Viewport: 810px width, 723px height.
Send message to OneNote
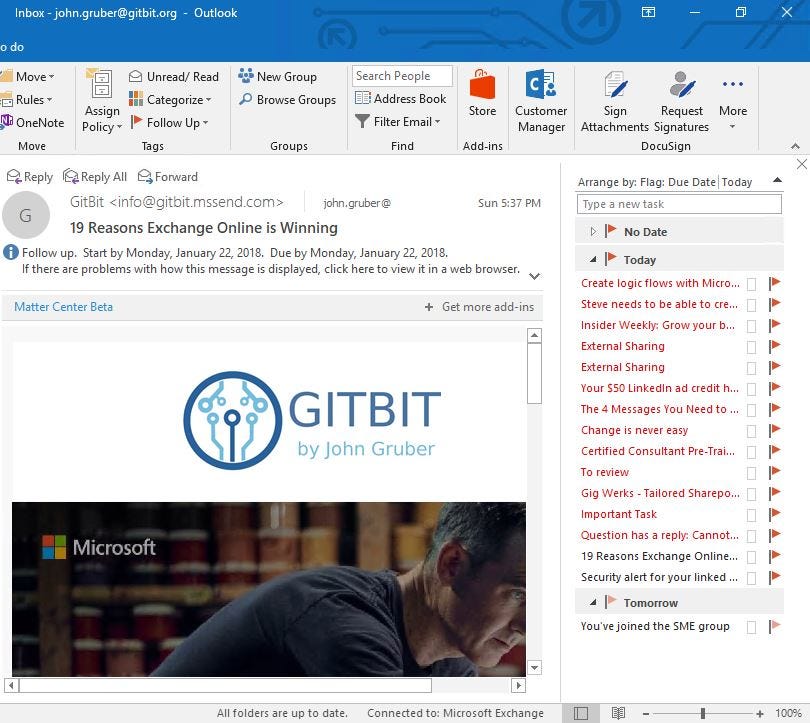[x=33, y=122]
